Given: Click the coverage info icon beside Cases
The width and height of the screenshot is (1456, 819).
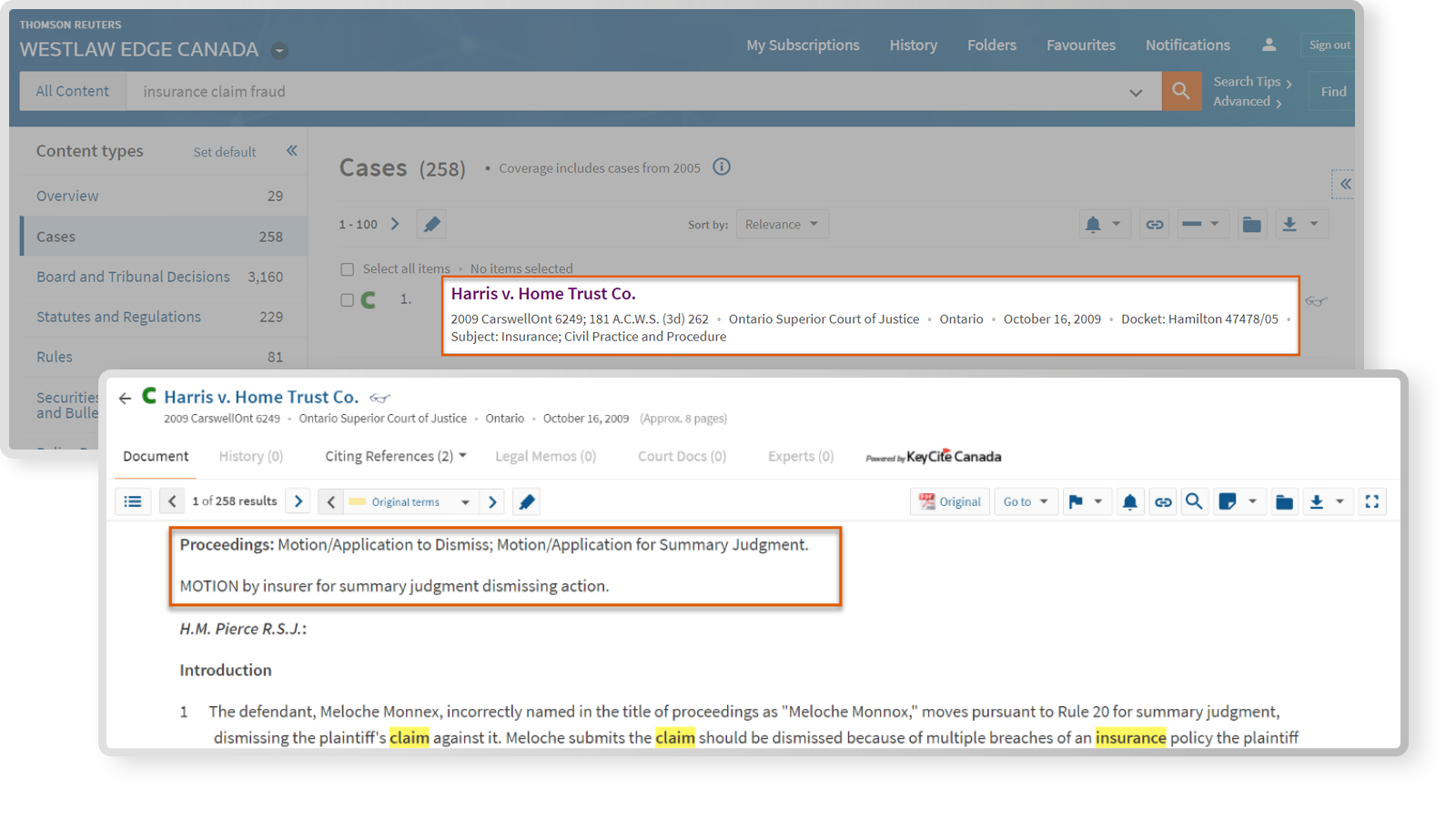Looking at the screenshot, I should click(x=722, y=167).
